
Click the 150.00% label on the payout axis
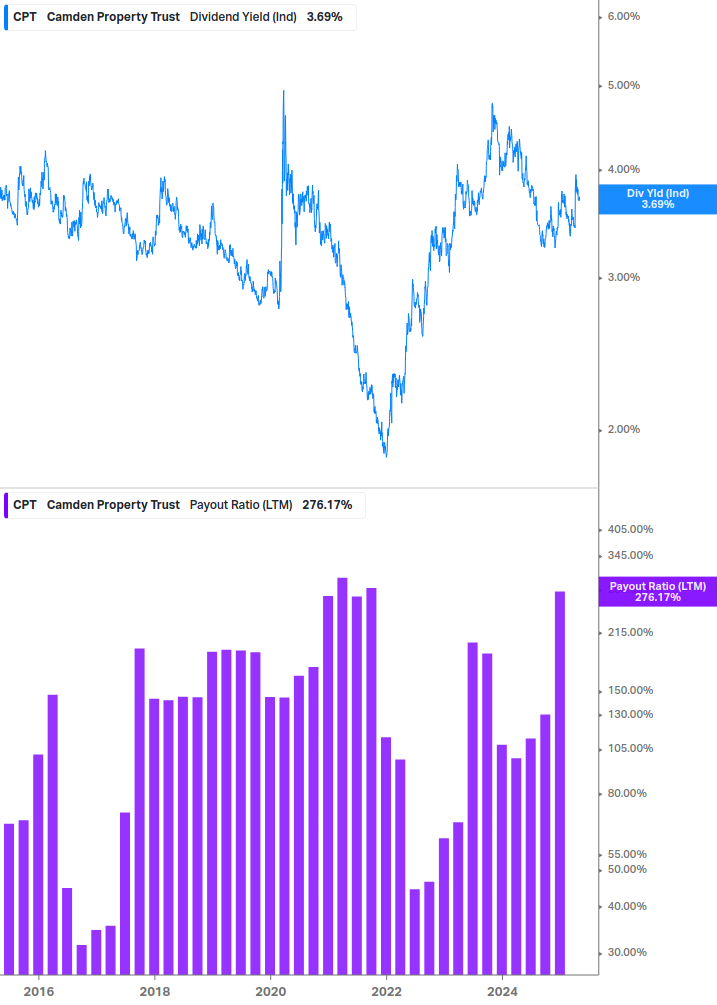click(x=630, y=690)
